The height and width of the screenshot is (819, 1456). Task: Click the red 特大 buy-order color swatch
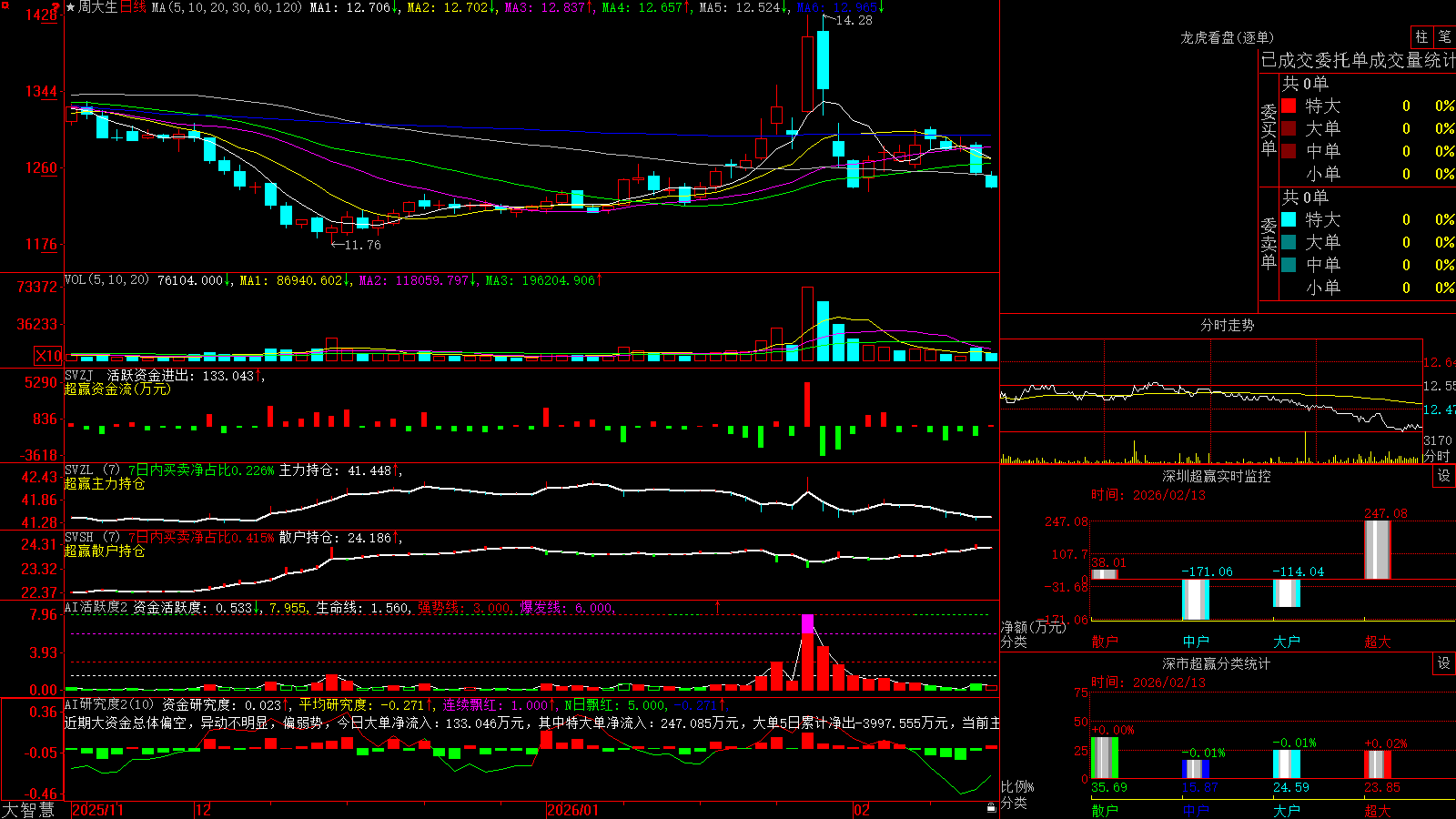point(1289,106)
